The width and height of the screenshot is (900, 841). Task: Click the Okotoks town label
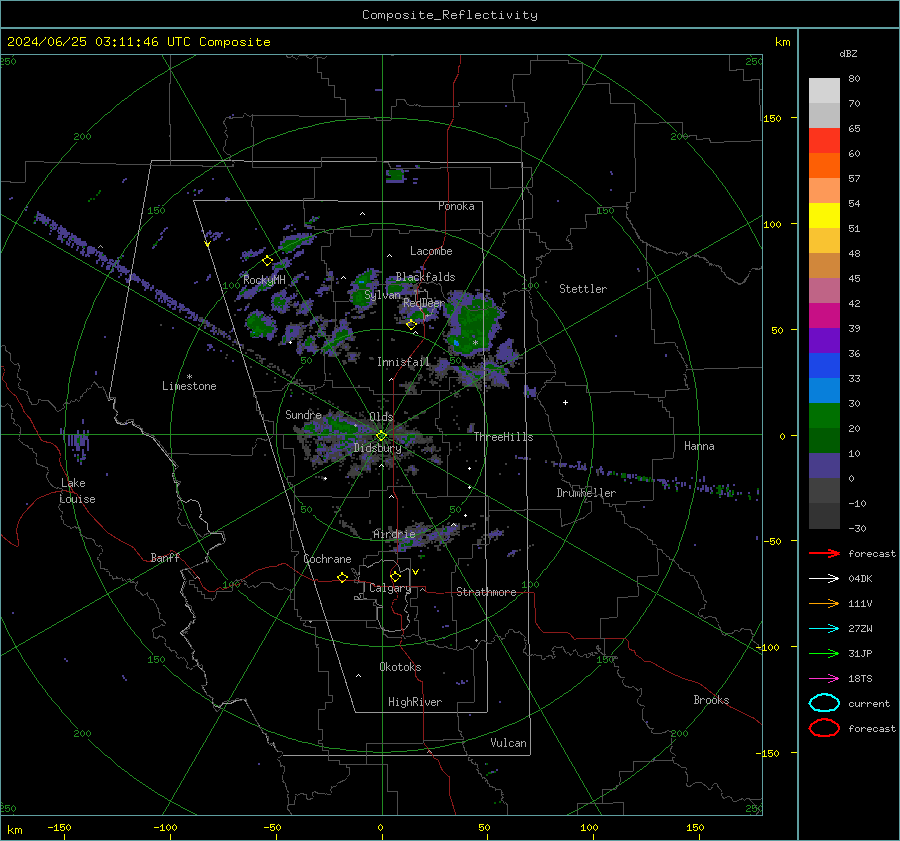pyautogui.click(x=400, y=667)
